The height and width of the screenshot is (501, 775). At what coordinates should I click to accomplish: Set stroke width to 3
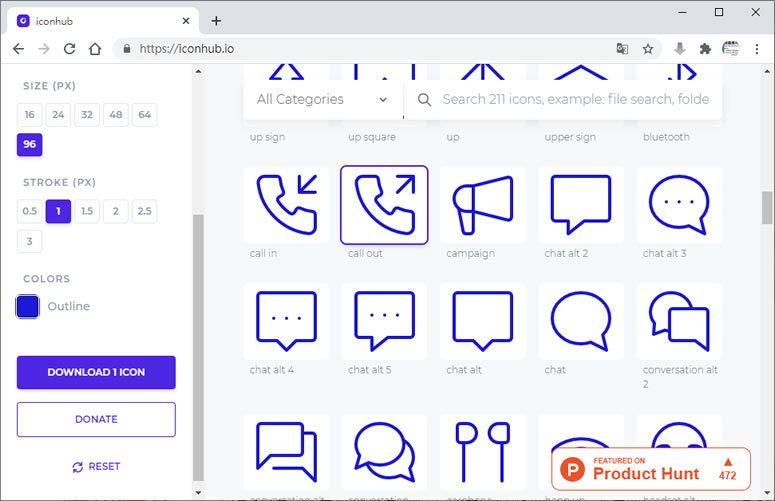click(x=30, y=242)
